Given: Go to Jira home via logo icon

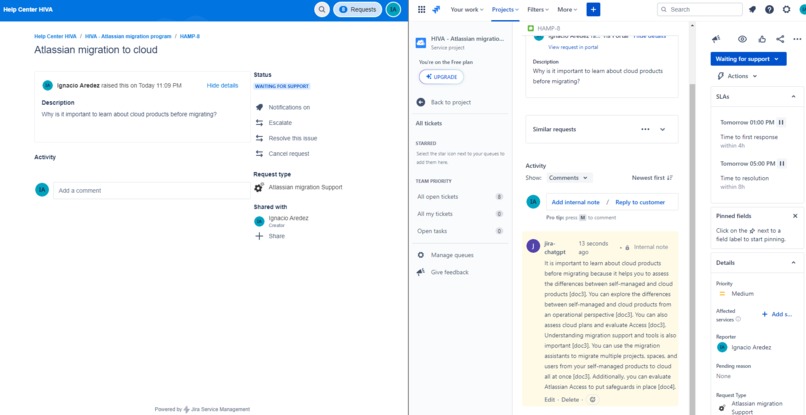Looking at the screenshot, I should click(x=437, y=9).
